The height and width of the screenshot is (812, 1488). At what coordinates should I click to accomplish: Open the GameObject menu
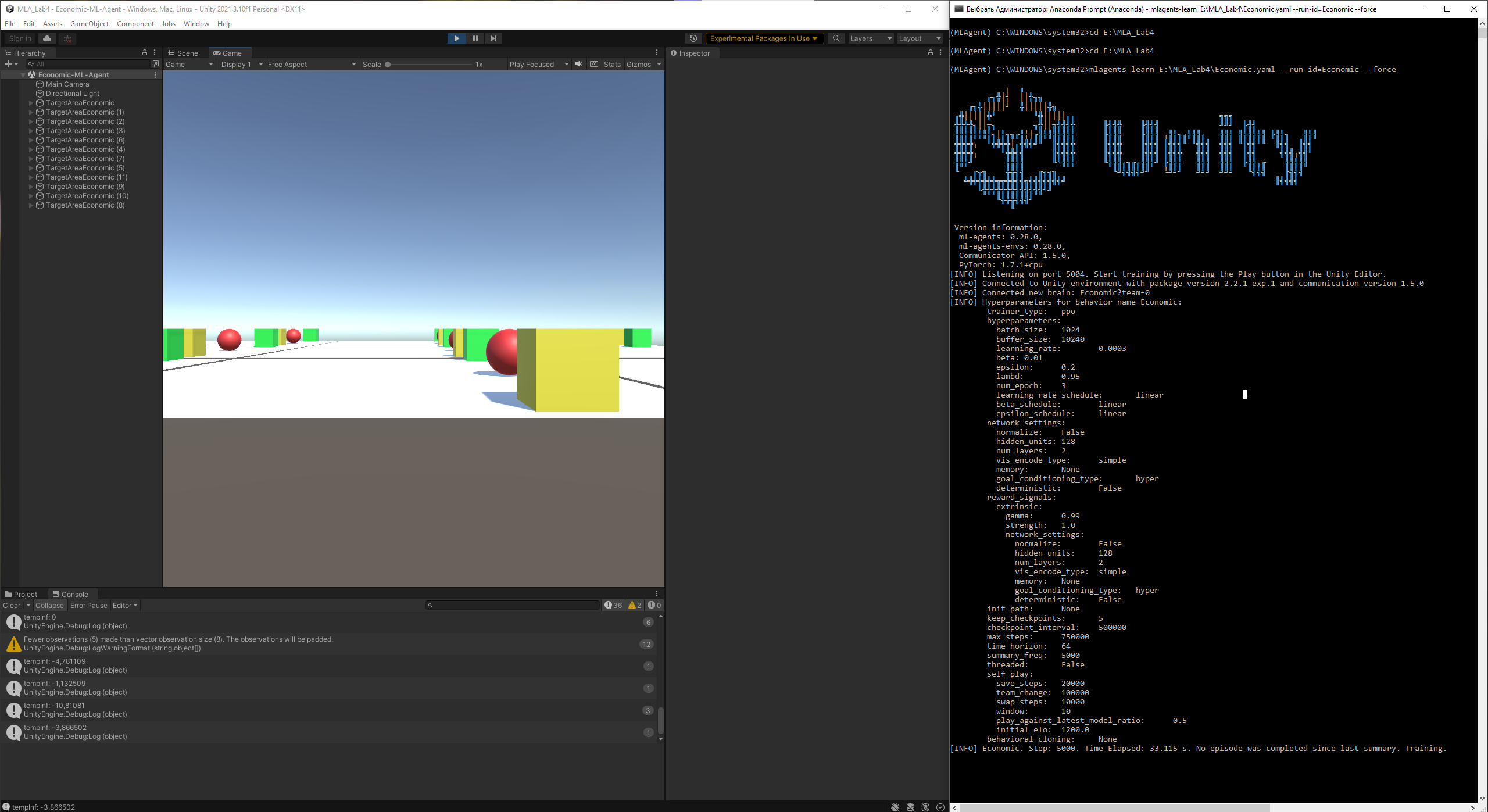(x=88, y=24)
